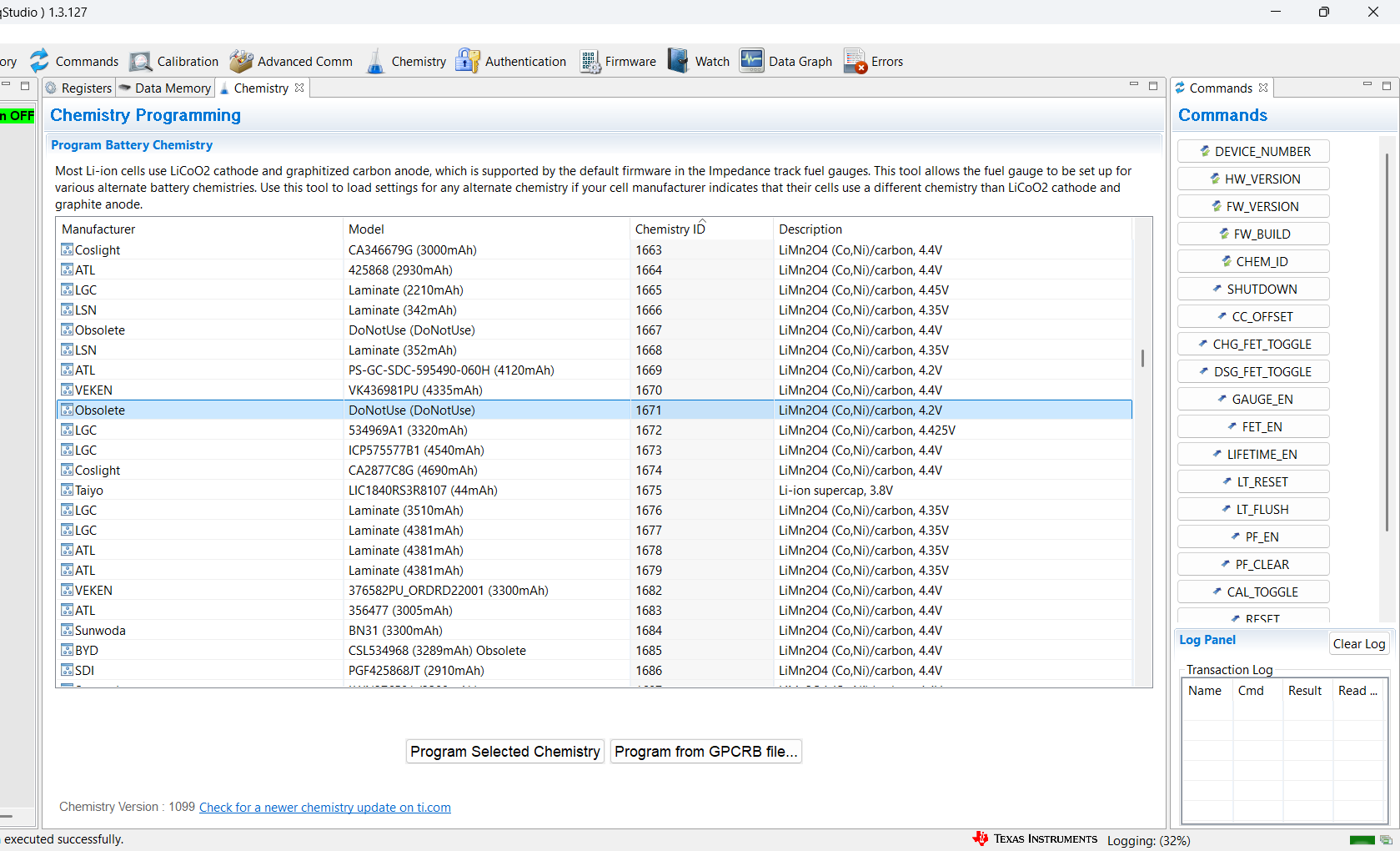This screenshot has height=851, width=1400.
Task: Send the SHUTDOWN command
Action: [1254, 289]
